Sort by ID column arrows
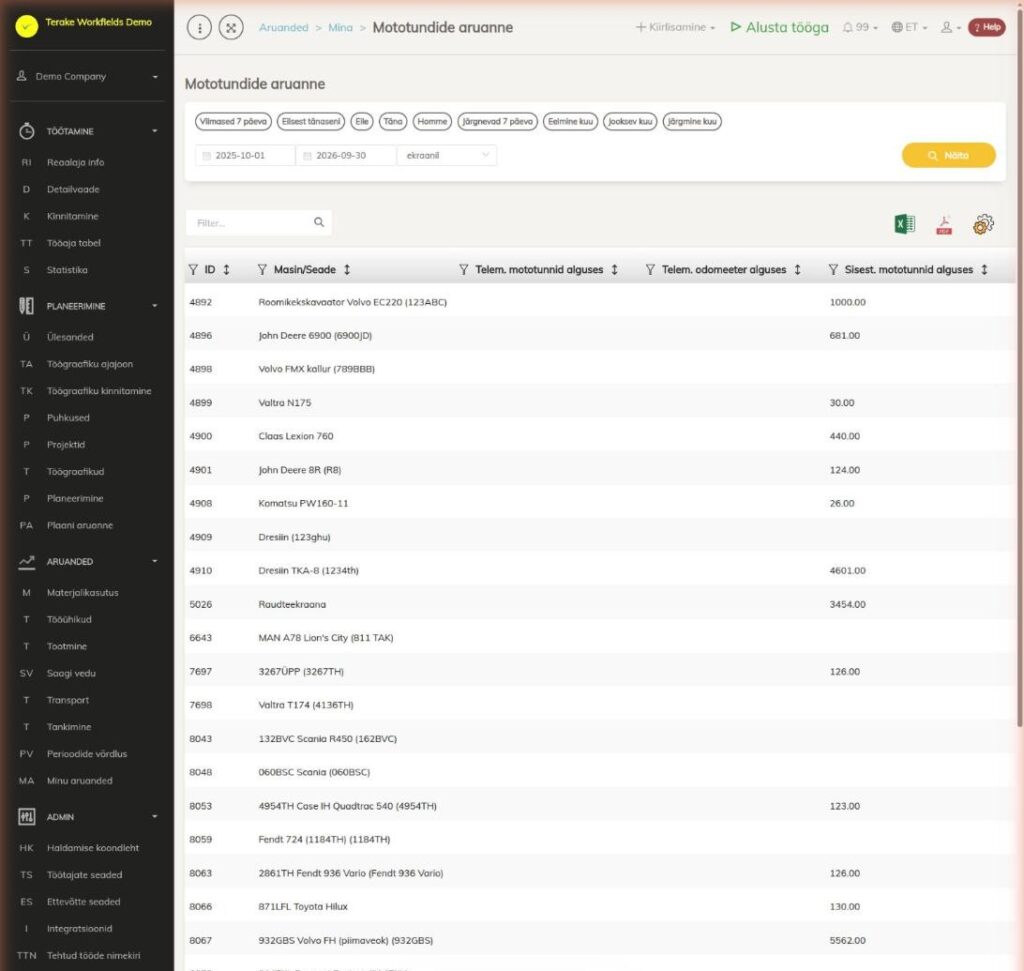The height and width of the screenshot is (971, 1024). click(227, 270)
